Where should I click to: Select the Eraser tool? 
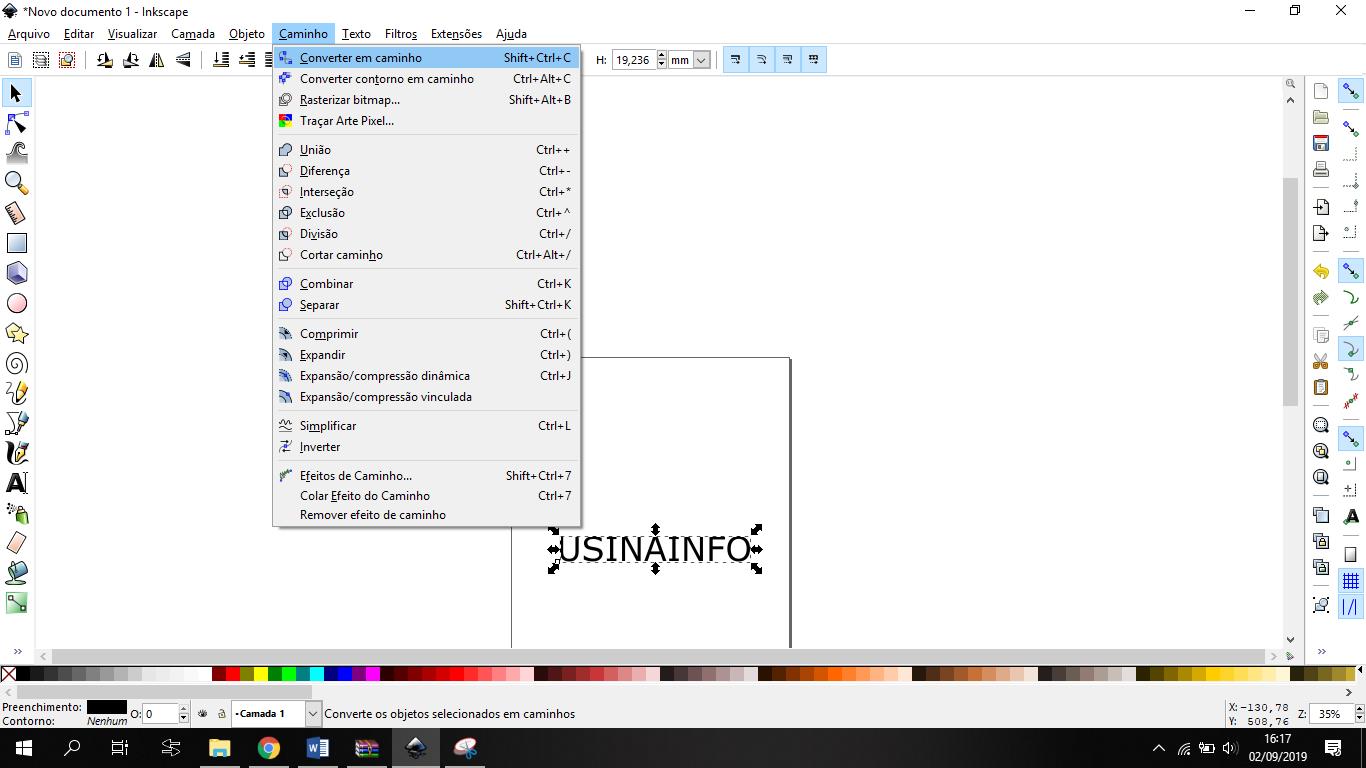click(16, 543)
